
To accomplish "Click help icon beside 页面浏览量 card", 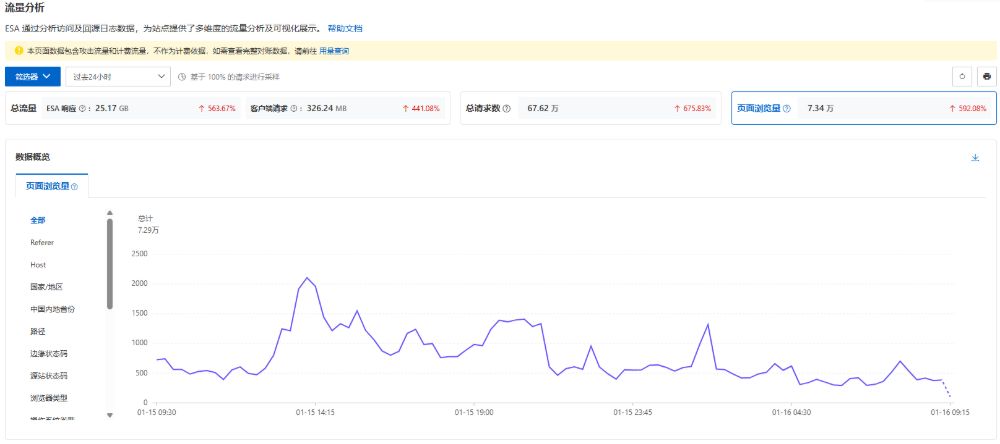I will coord(786,108).
